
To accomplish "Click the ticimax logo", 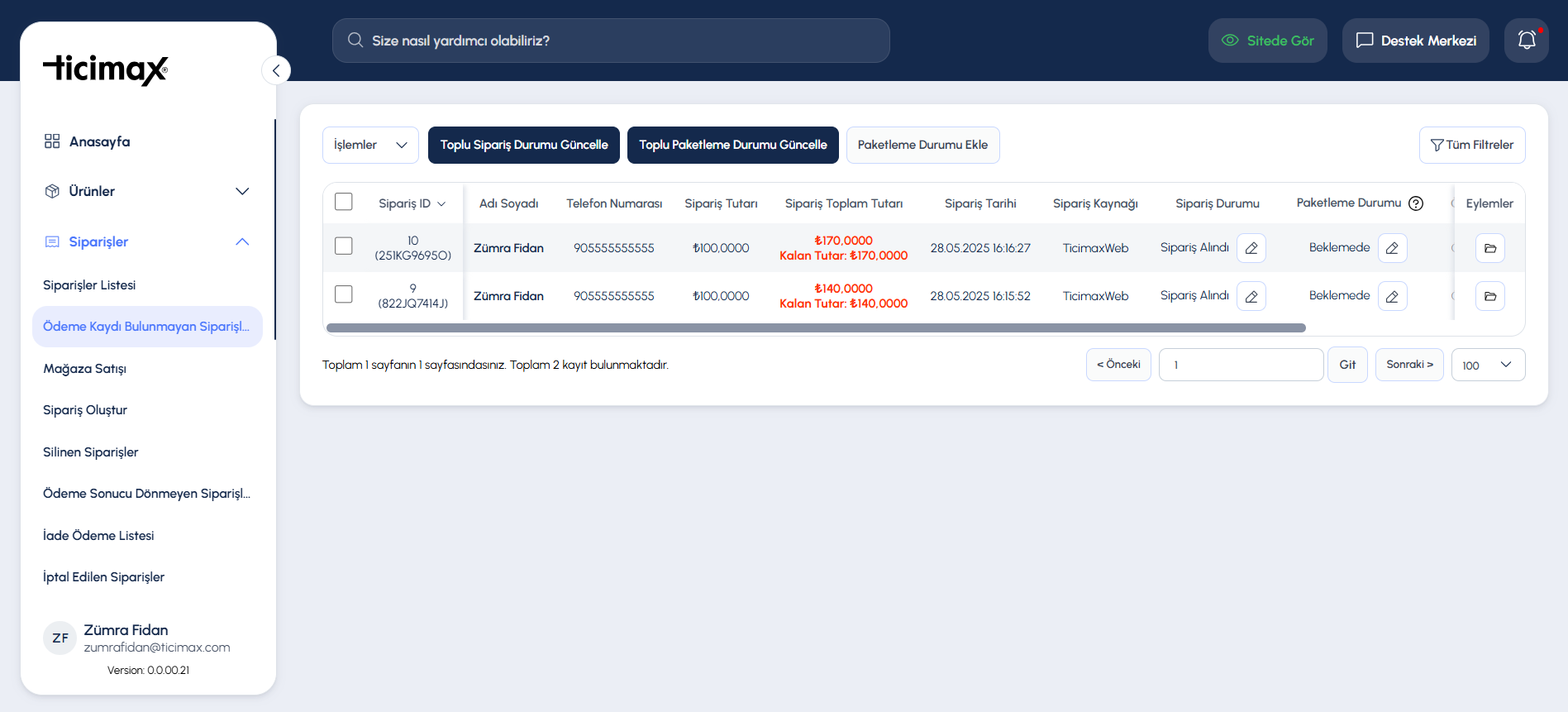I will tap(106, 69).
